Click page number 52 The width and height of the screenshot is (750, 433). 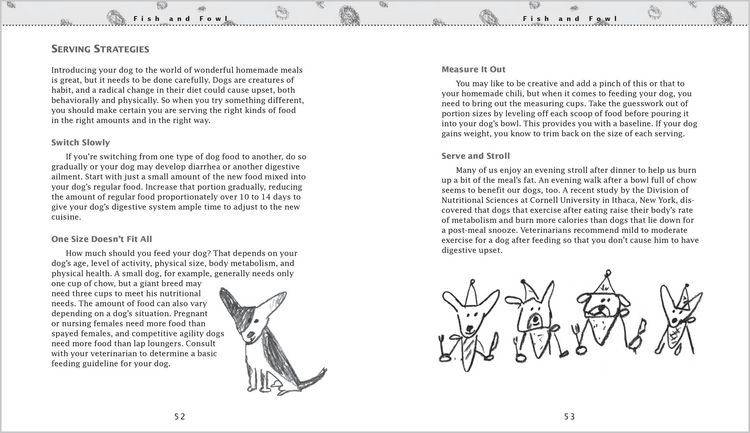(180, 417)
